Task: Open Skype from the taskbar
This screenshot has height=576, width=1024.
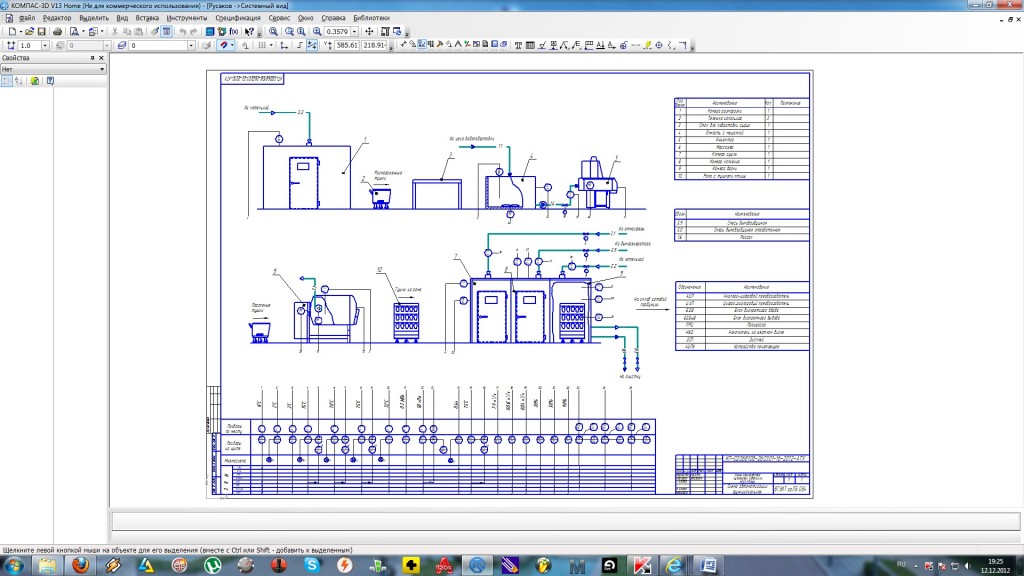Action: click(x=312, y=565)
